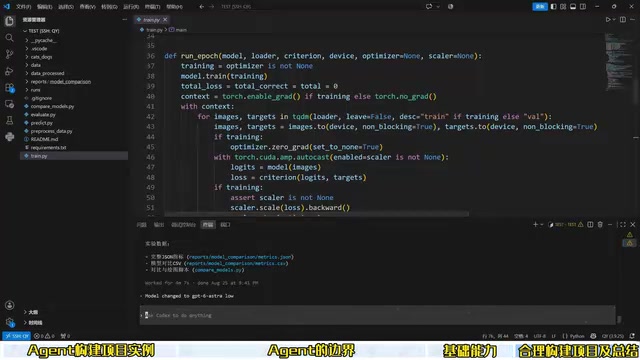
Task: Open the Remote Explorer view
Action: click(9, 104)
